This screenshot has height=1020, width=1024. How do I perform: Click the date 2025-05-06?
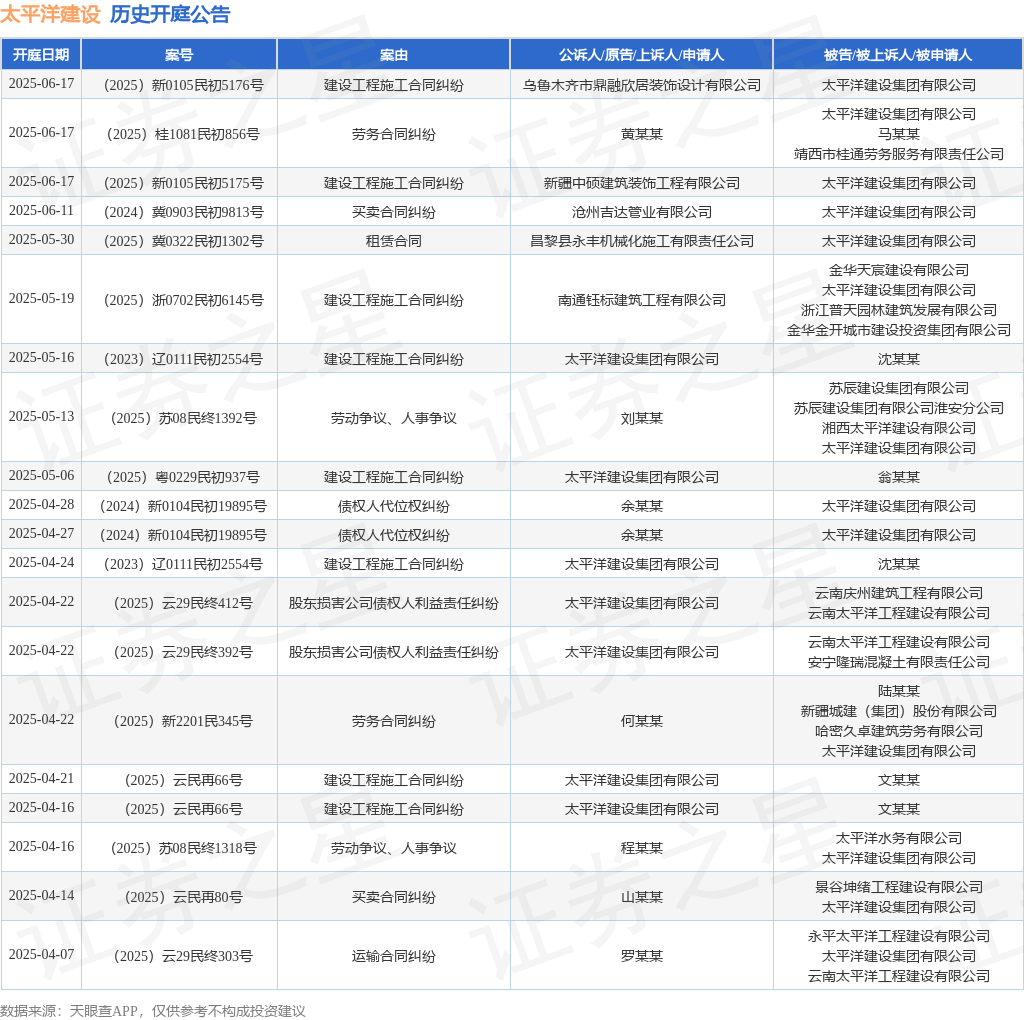(41, 475)
